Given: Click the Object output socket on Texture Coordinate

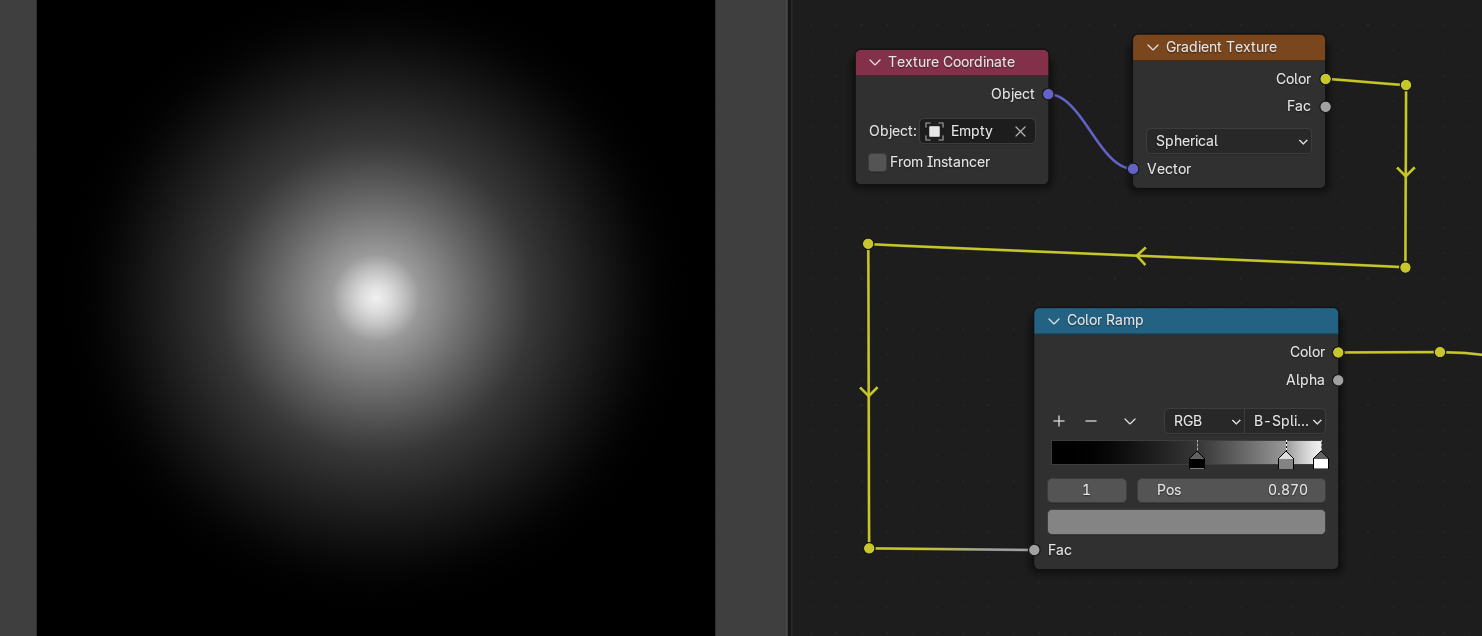Looking at the screenshot, I should coord(1048,94).
